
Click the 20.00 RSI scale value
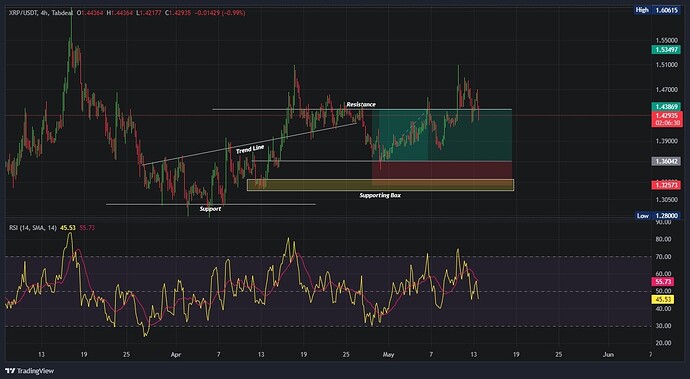[663, 343]
